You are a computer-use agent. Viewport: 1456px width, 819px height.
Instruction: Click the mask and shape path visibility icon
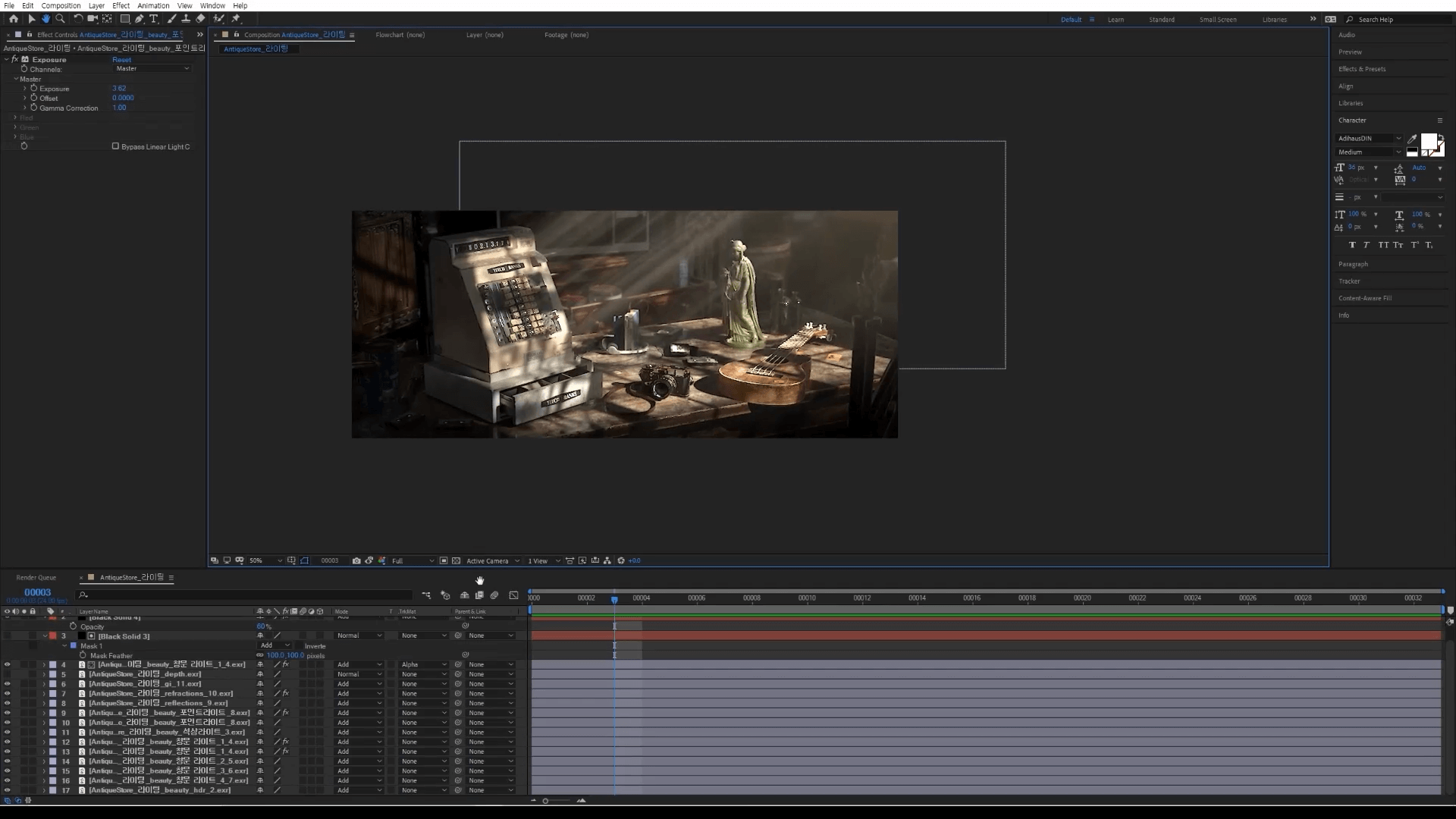tap(305, 561)
